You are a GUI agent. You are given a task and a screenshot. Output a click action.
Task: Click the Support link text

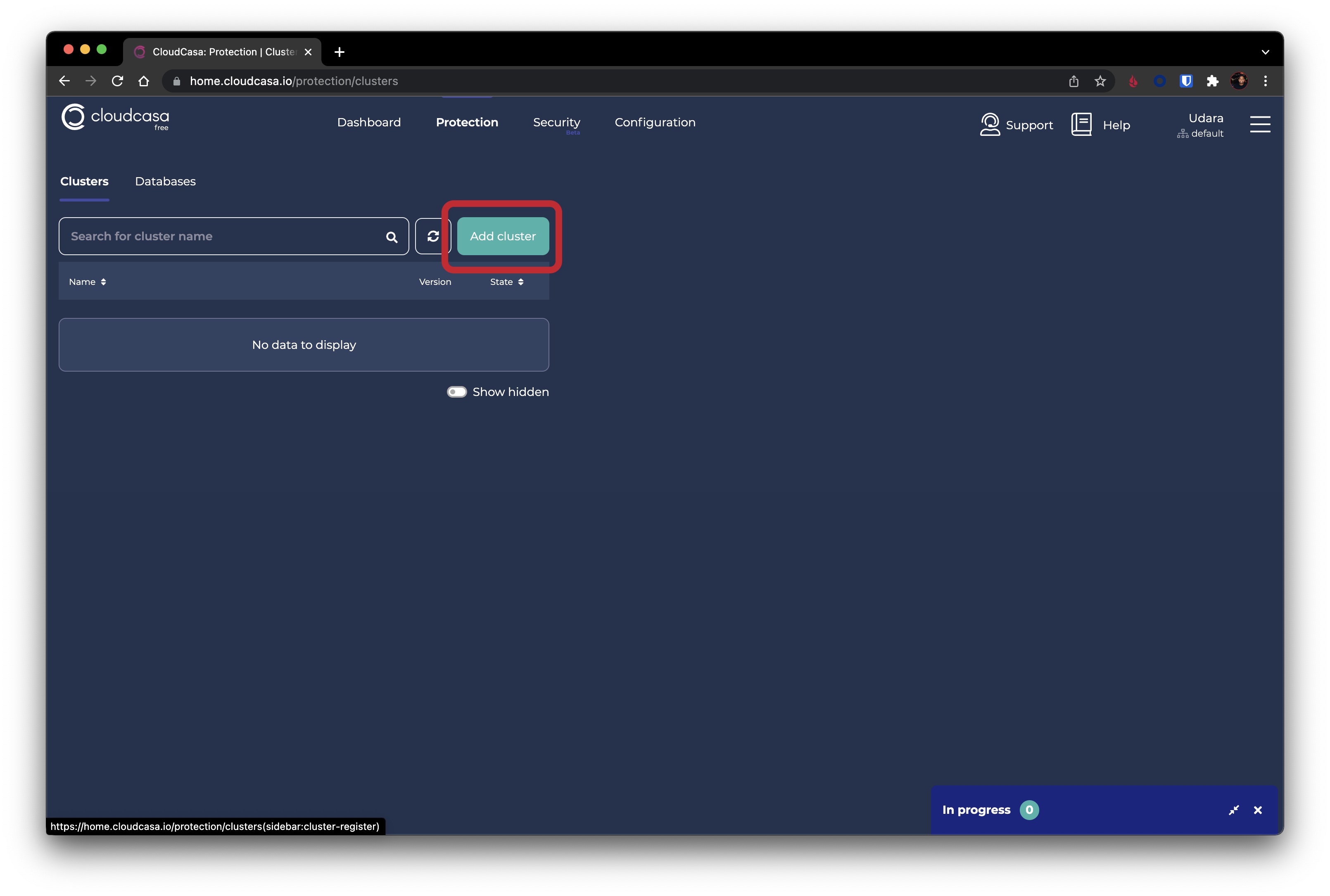click(1029, 125)
